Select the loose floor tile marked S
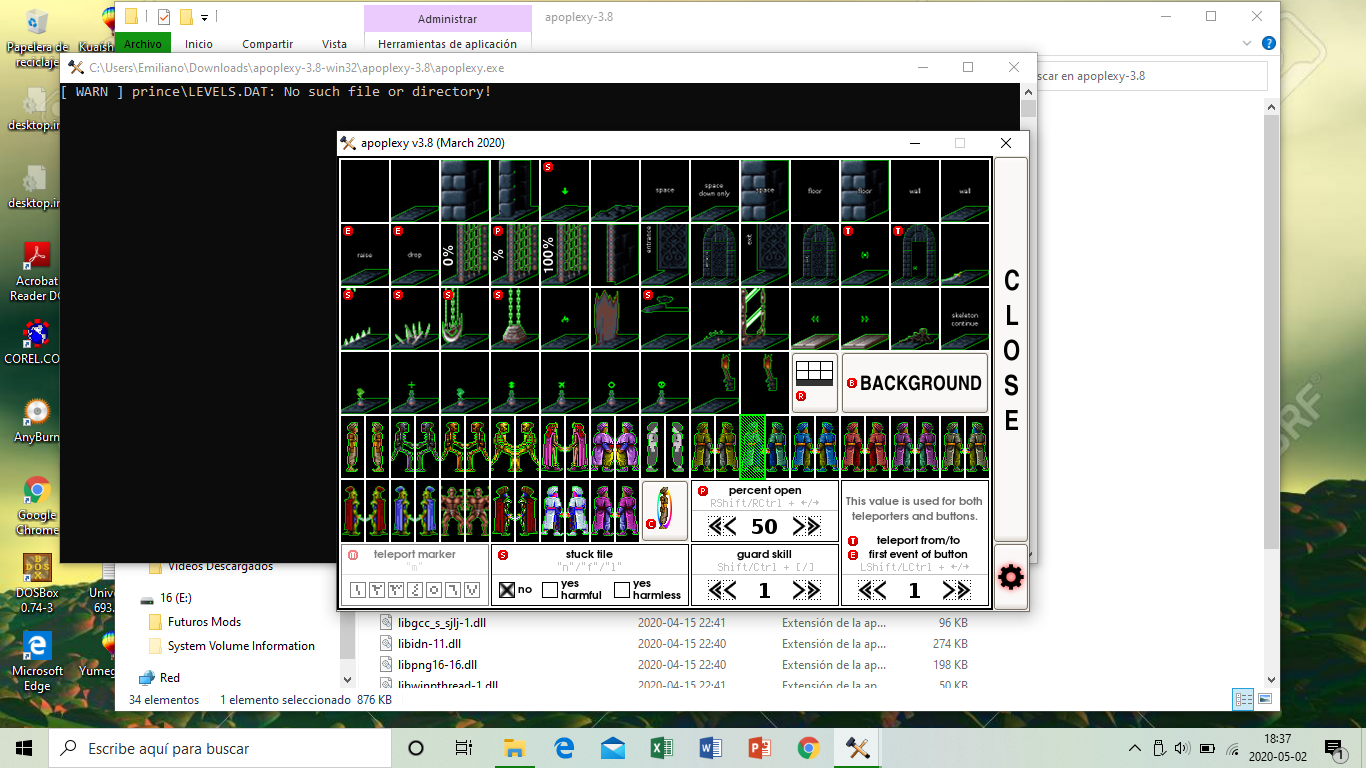This screenshot has width=1366, height=768. (565, 190)
